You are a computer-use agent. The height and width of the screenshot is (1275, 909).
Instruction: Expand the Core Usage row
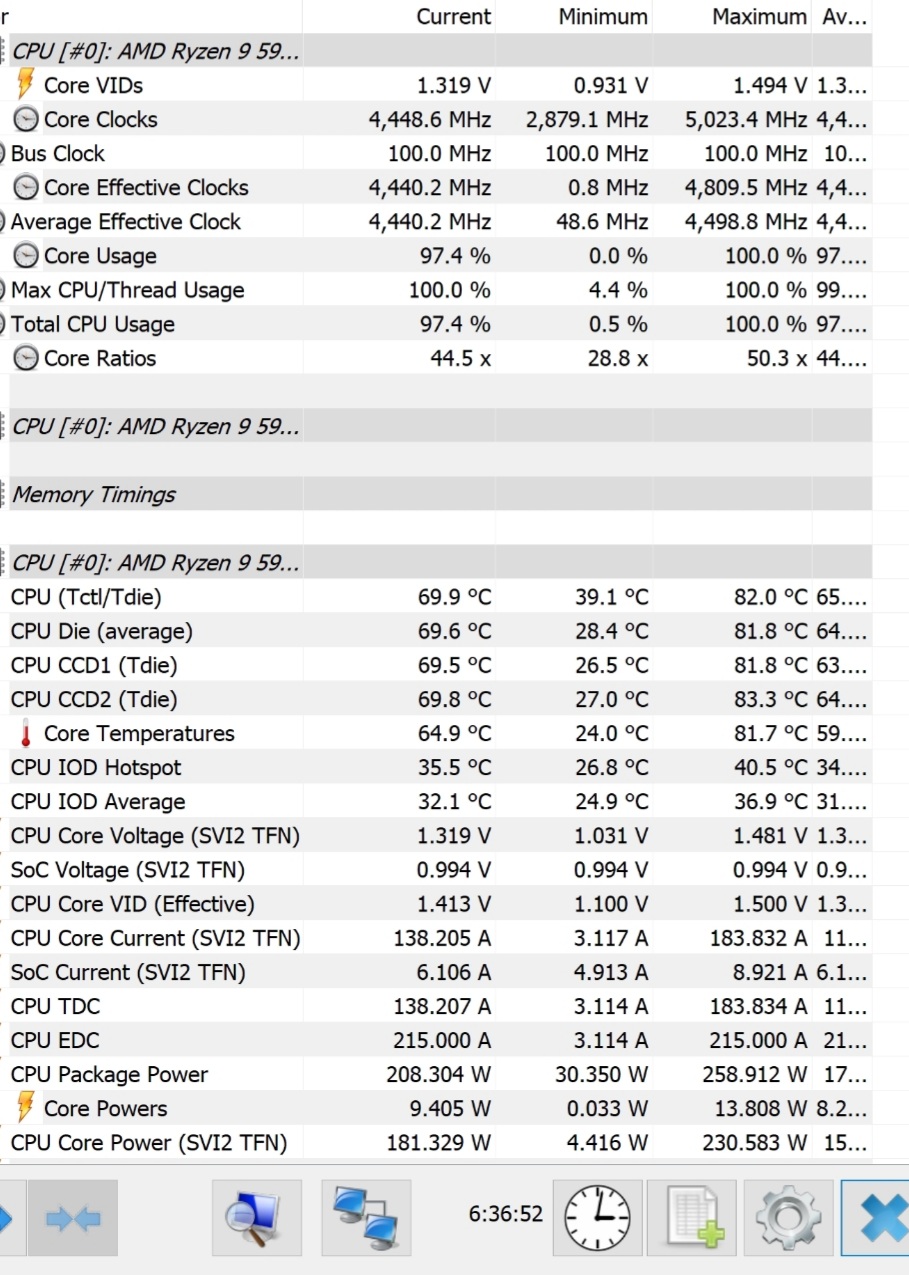pos(26,256)
